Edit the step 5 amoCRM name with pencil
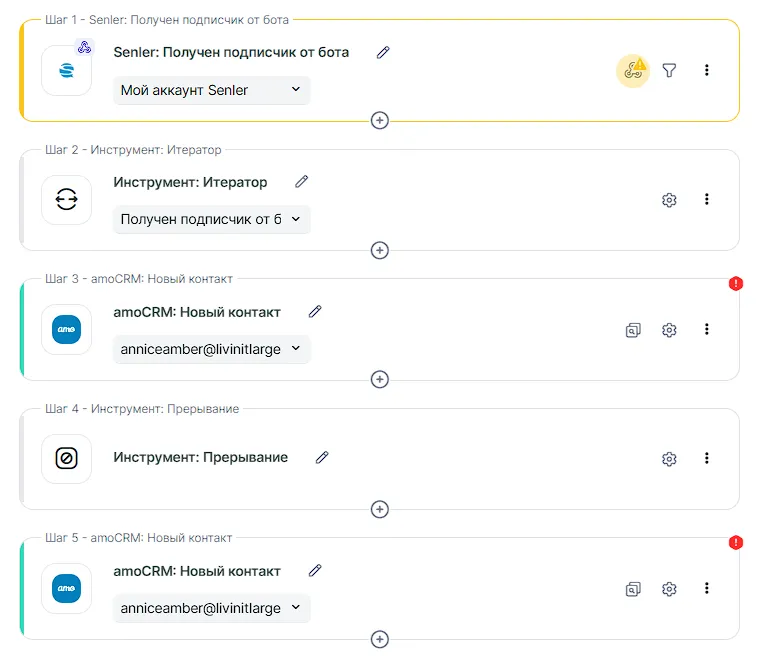The image size is (775, 671). tap(315, 571)
